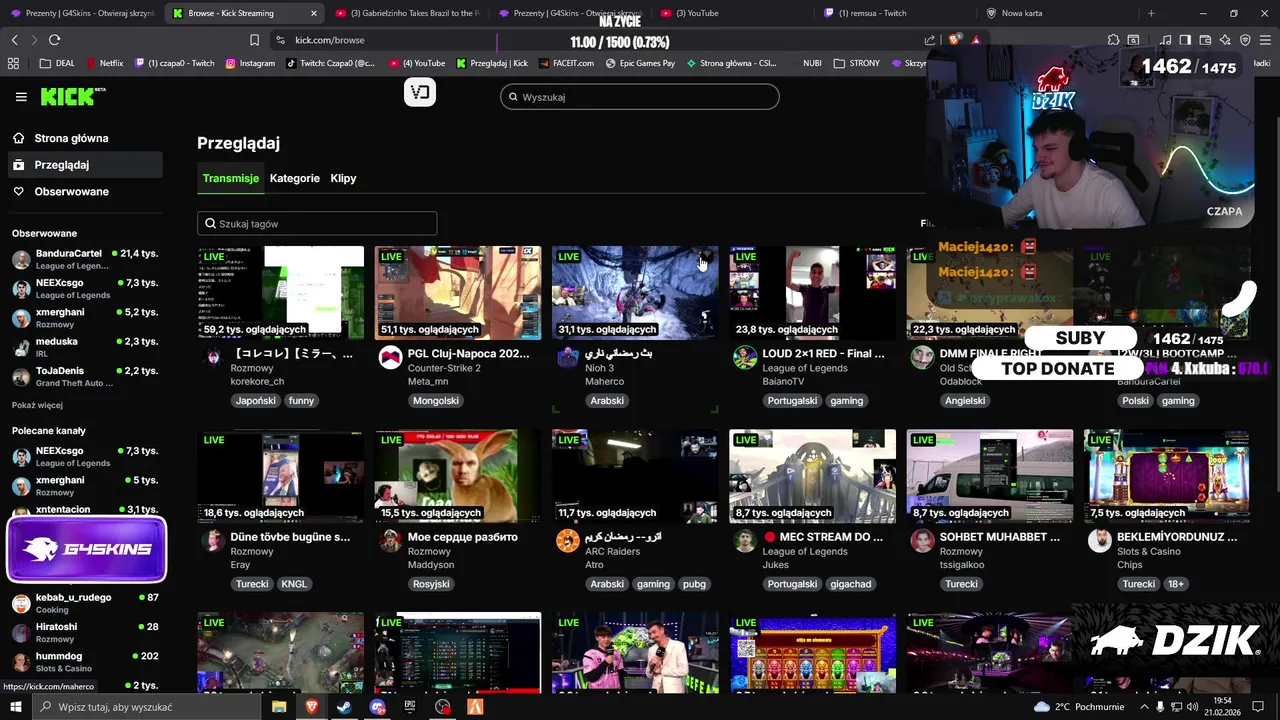Bookmark this page in address bar
This screenshot has width=1280, height=720.
pyautogui.click(x=254, y=40)
